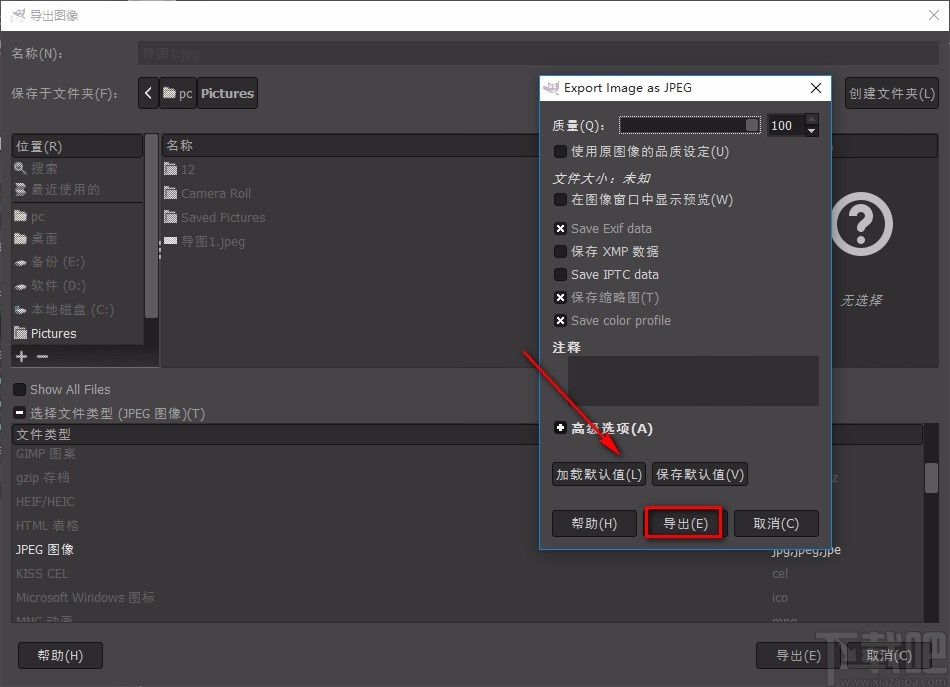Click the quality slider 质量(Q)
Viewport: 950px width, 687px height.
pyautogui.click(x=690, y=125)
